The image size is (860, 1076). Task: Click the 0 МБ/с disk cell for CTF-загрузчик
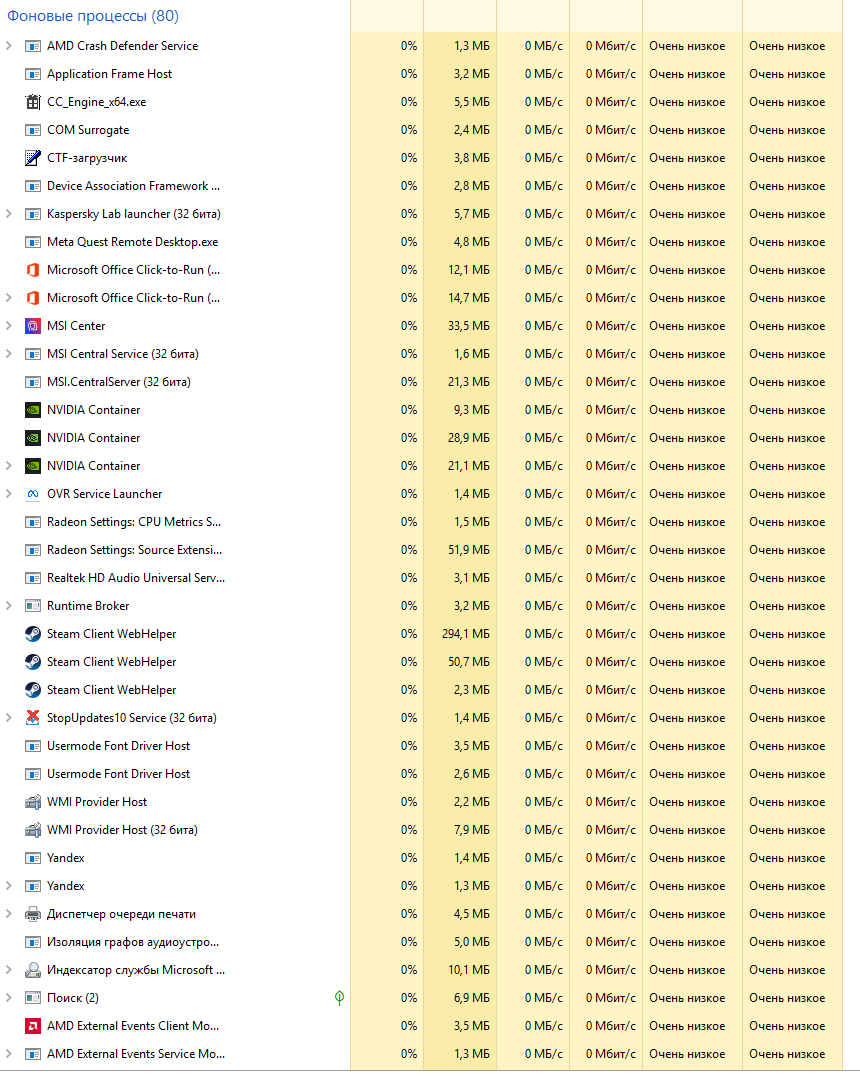pos(533,158)
